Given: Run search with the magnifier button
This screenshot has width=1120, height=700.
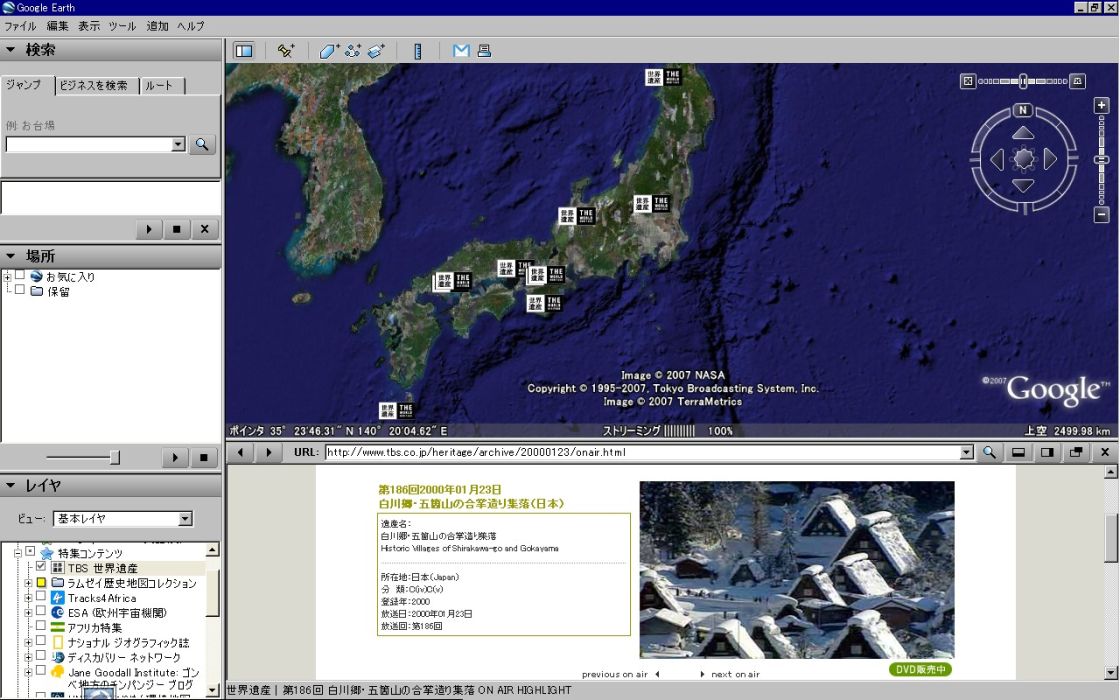Looking at the screenshot, I should (202, 144).
